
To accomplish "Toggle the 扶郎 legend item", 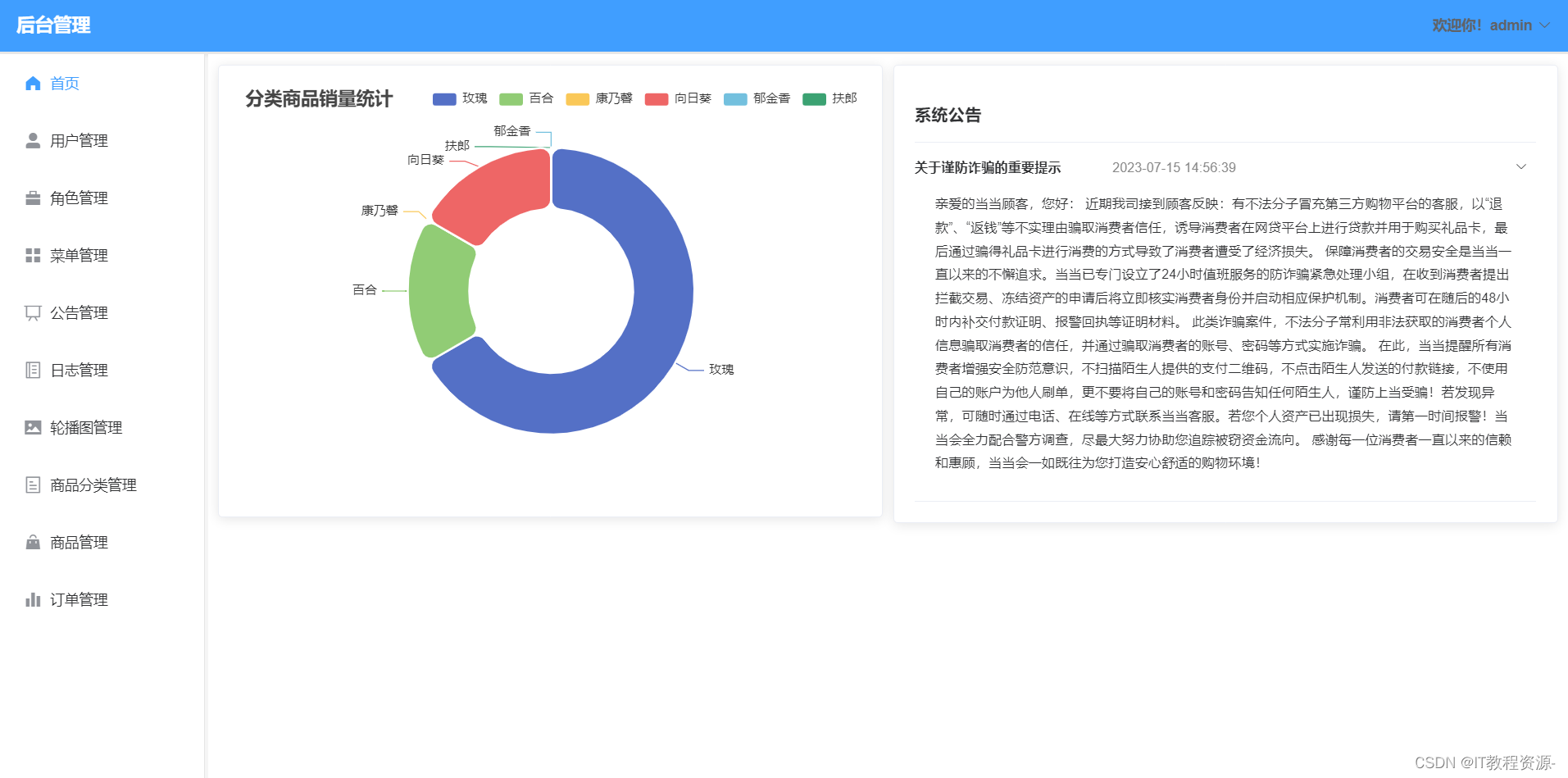I will pyautogui.click(x=829, y=99).
